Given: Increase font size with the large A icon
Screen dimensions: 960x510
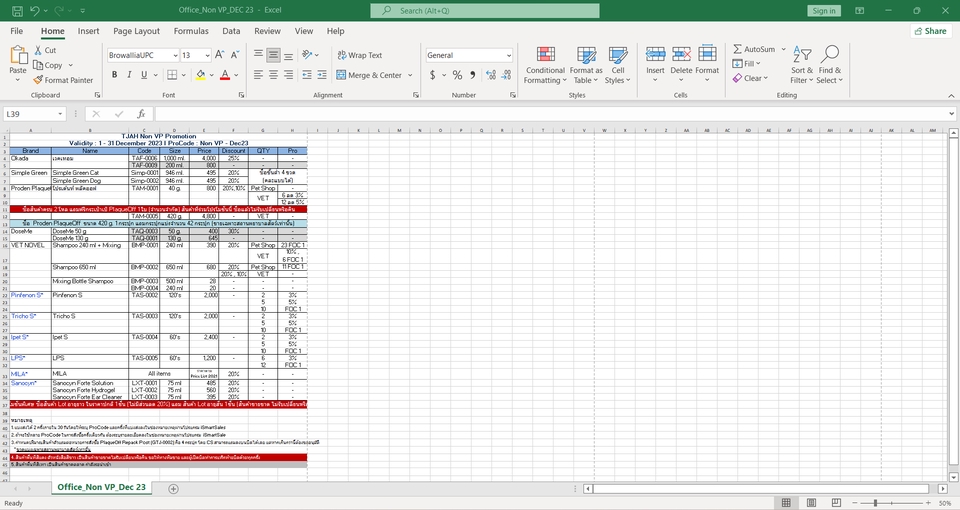Looking at the screenshot, I should point(219,54).
